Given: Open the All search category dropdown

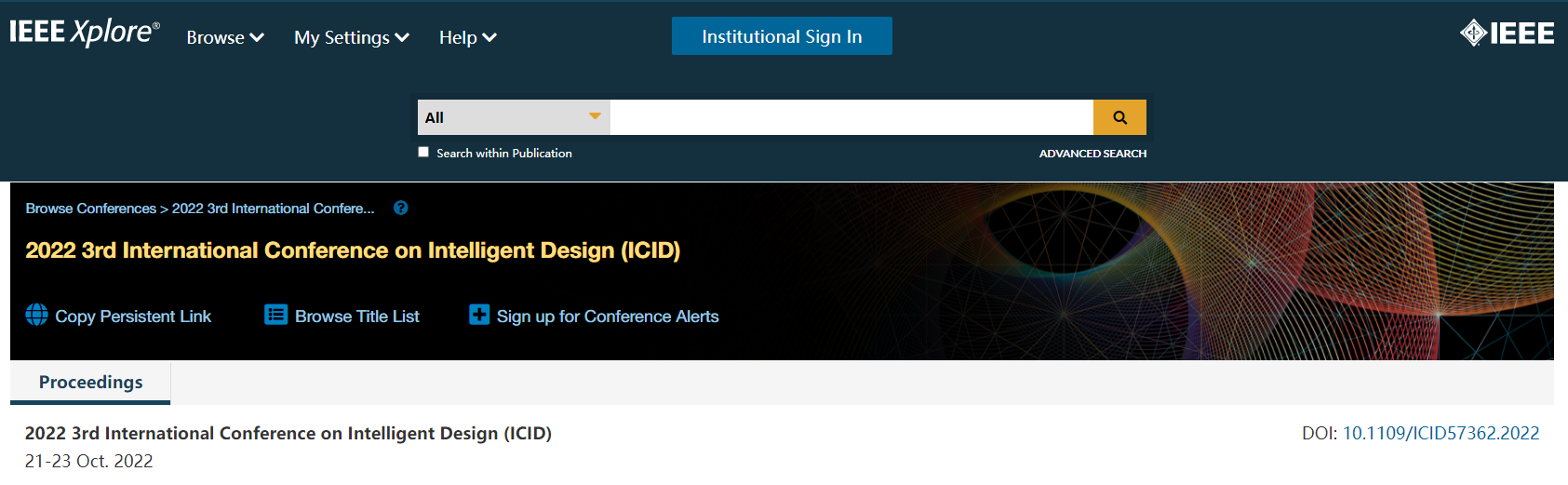Looking at the screenshot, I should [514, 117].
